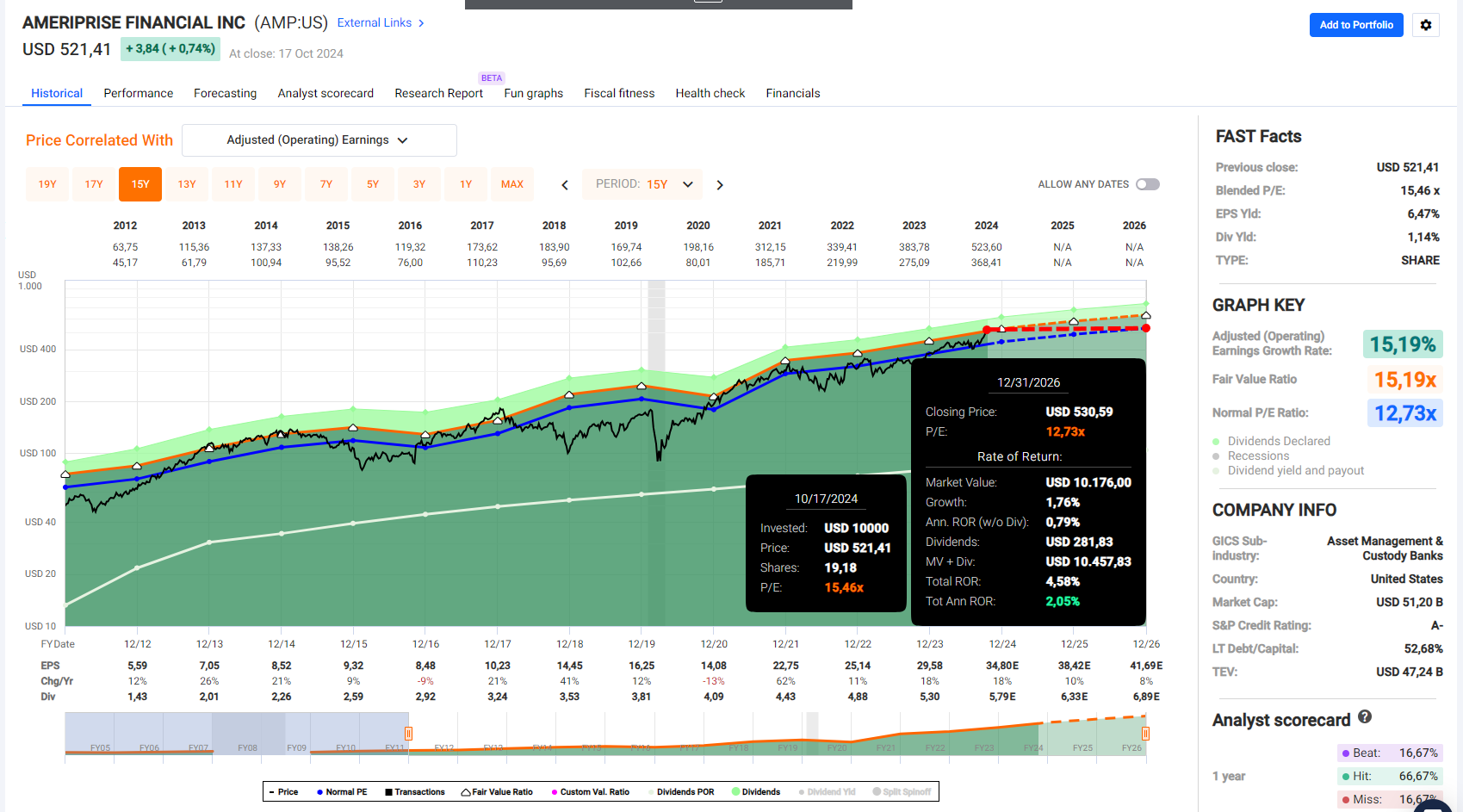This screenshot has height=812, width=1463.
Task: Click Add to Portfolio button
Action: point(1355,25)
